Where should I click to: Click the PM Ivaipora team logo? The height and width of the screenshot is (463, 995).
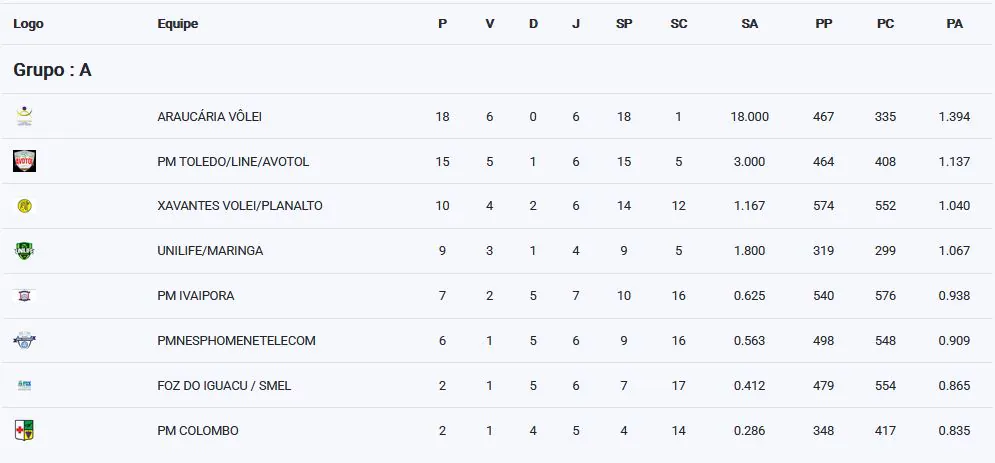pyautogui.click(x=24, y=296)
